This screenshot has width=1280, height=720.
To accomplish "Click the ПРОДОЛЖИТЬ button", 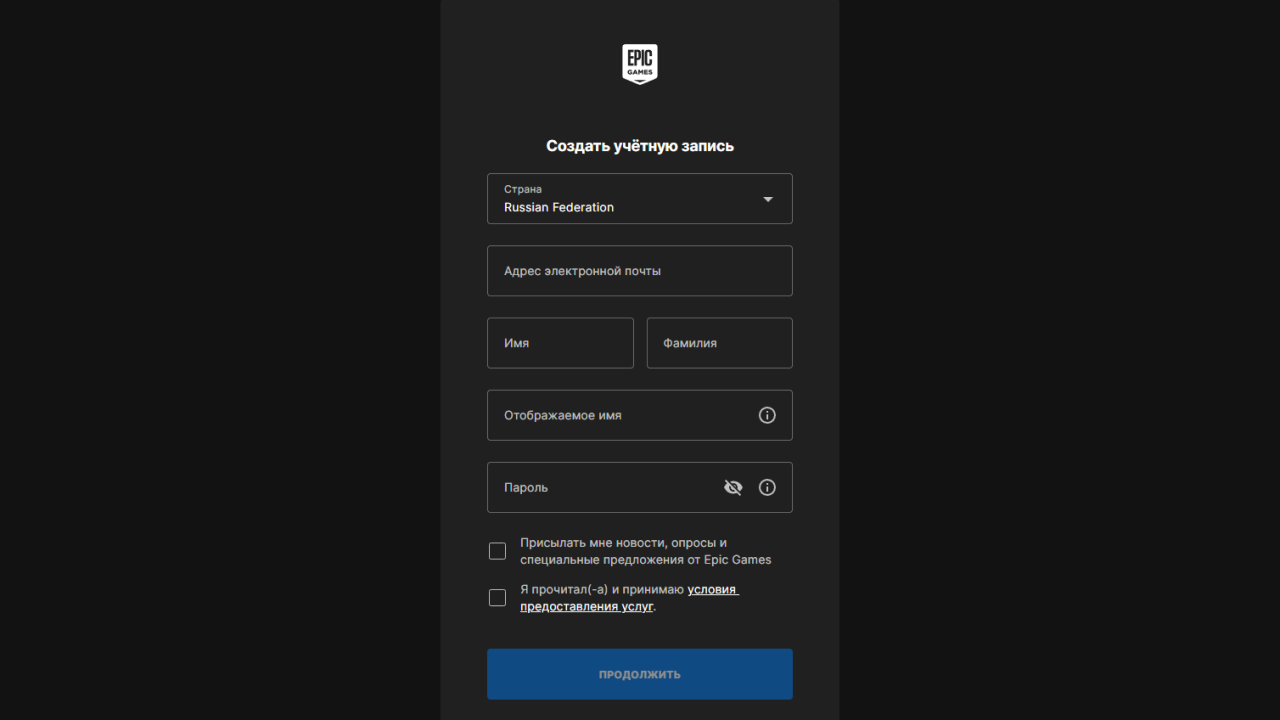I will [640, 674].
